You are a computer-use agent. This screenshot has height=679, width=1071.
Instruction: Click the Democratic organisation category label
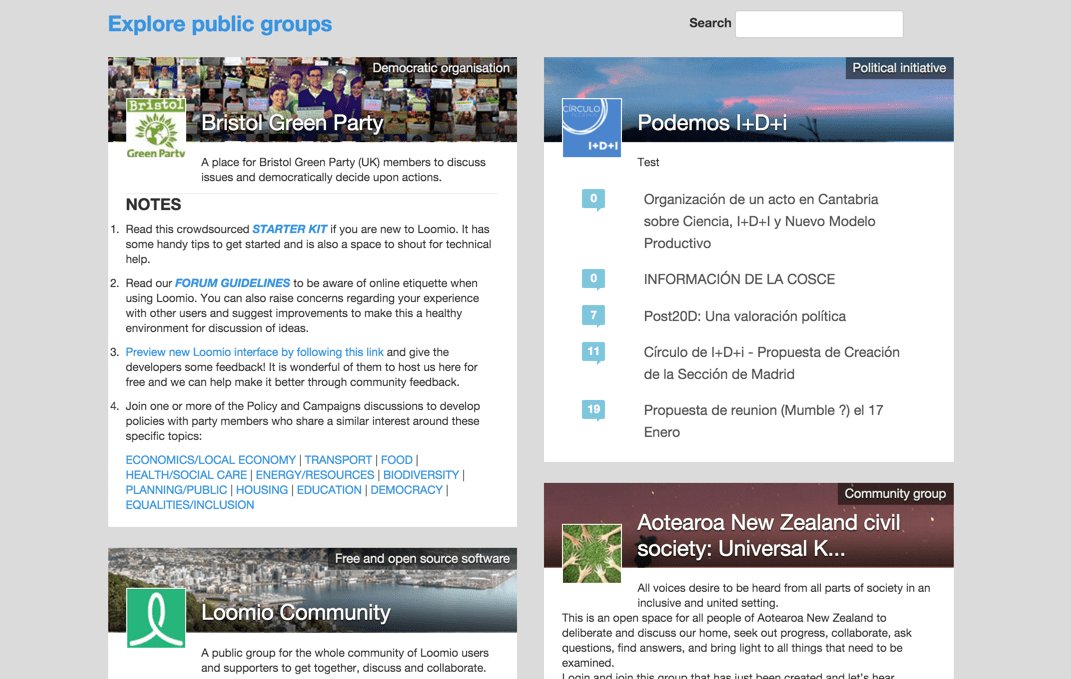(x=441, y=68)
